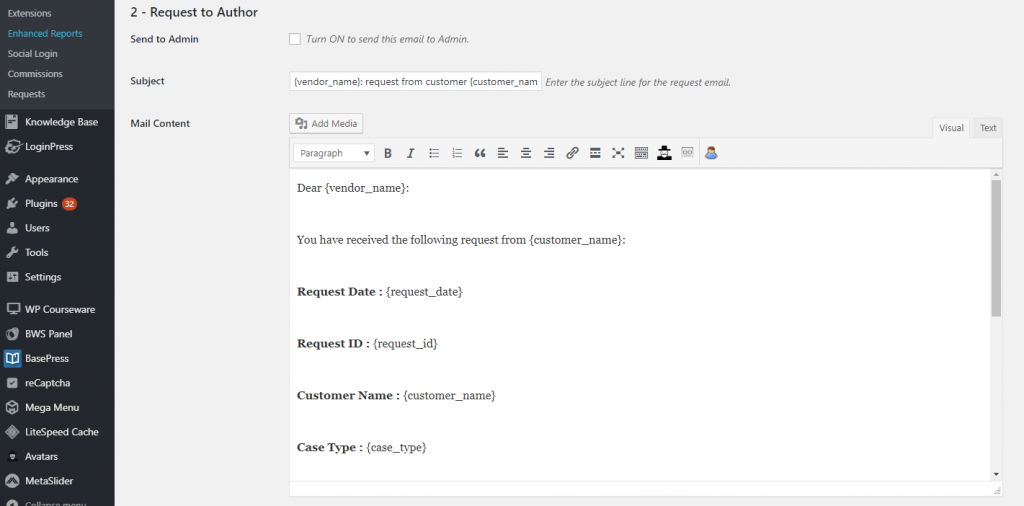
Task: Click the editor's vertical scrollbar thumb
Action: [996, 248]
